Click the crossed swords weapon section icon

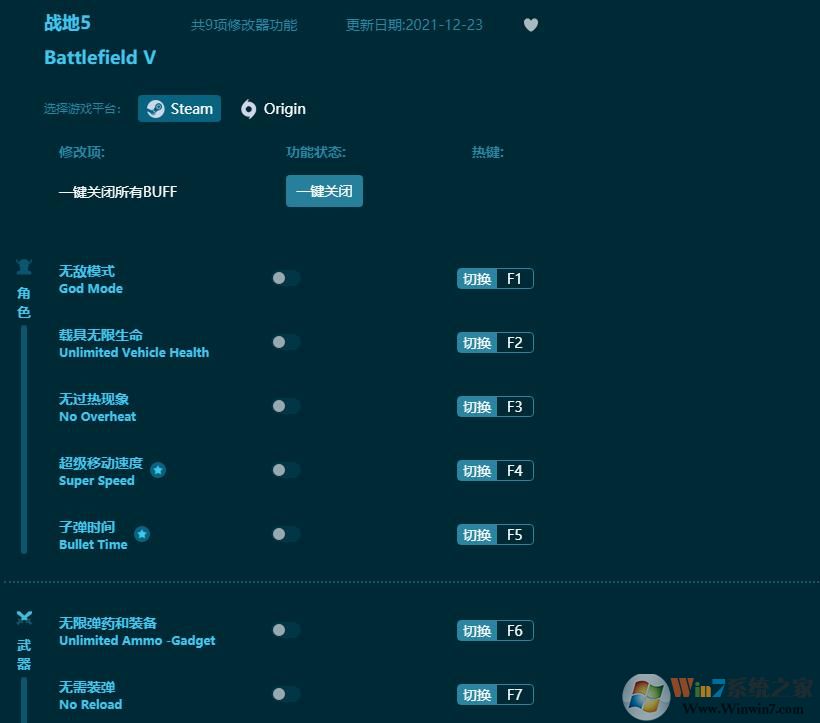24,618
